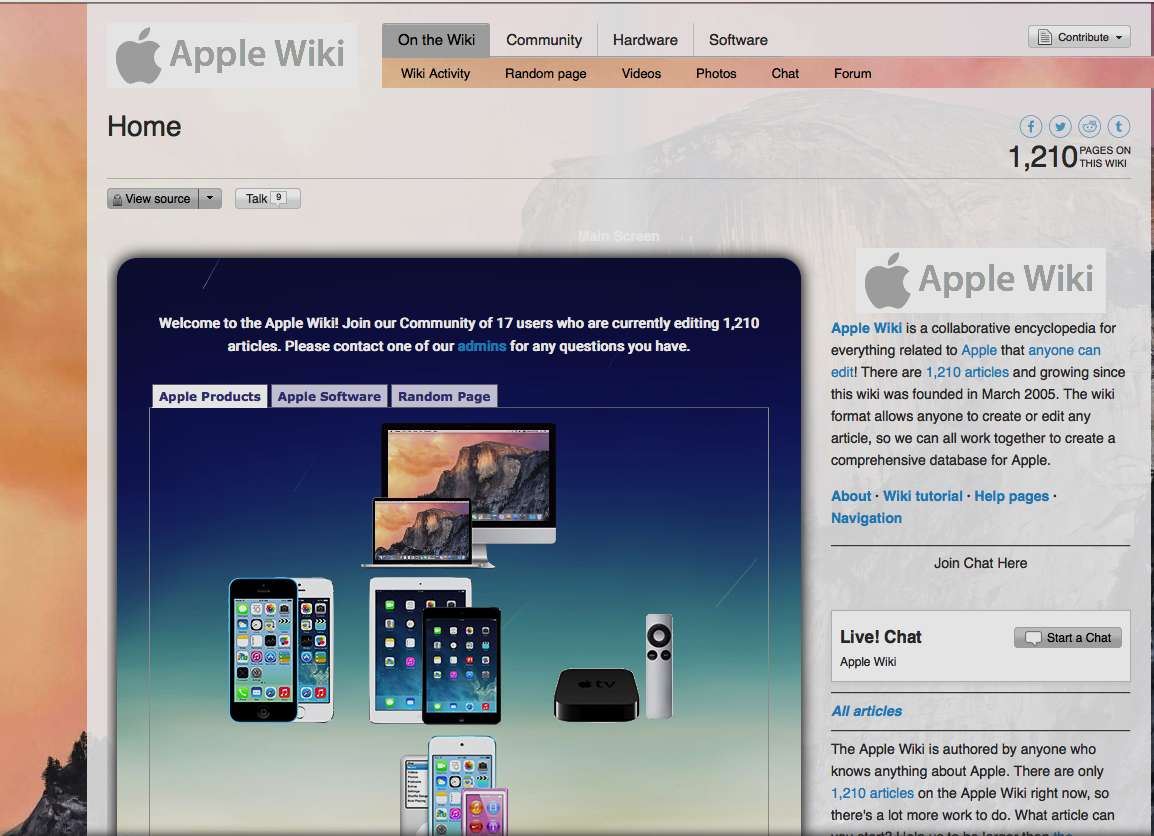
Task: Go to Wiki Activity
Action: (x=435, y=74)
